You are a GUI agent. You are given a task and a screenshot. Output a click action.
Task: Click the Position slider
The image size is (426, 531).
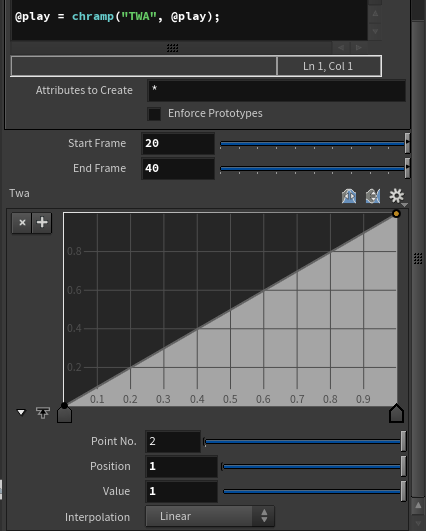[x=314, y=467]
